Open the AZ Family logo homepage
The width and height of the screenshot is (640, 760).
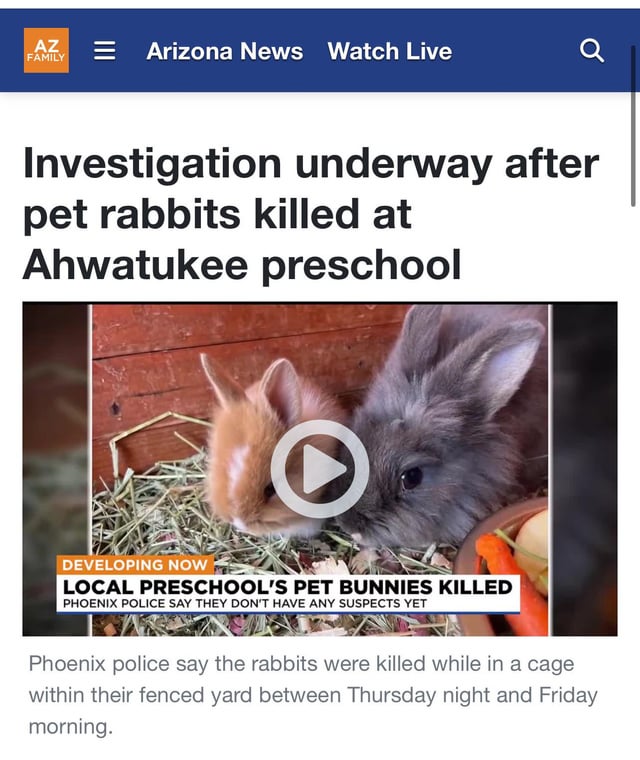coord(46,50)
